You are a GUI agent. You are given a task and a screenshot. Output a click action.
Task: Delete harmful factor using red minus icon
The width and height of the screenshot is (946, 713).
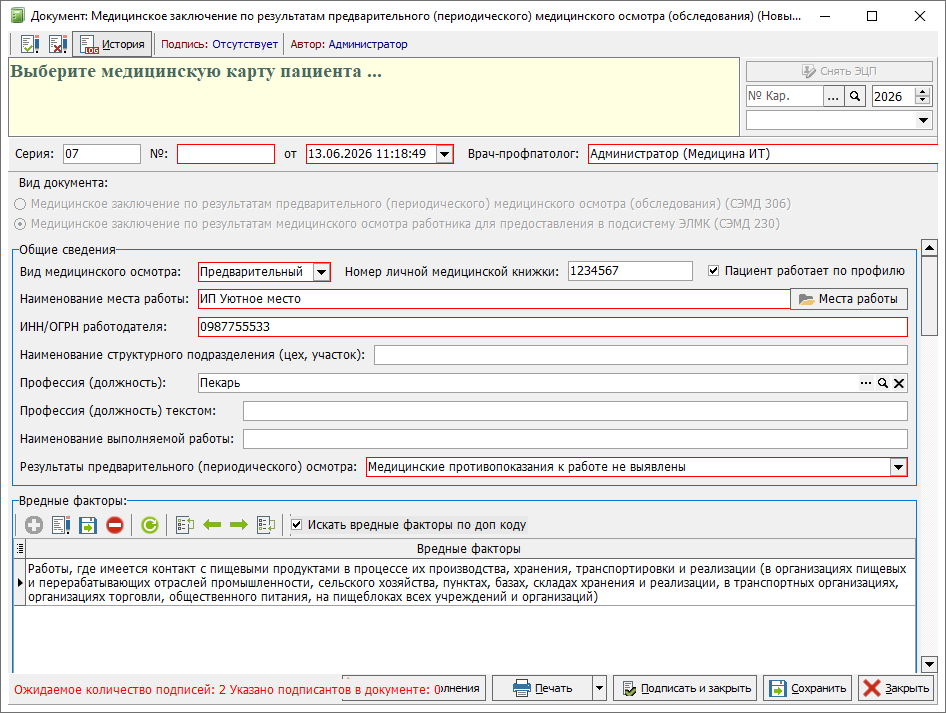click(x=115, y=525)
